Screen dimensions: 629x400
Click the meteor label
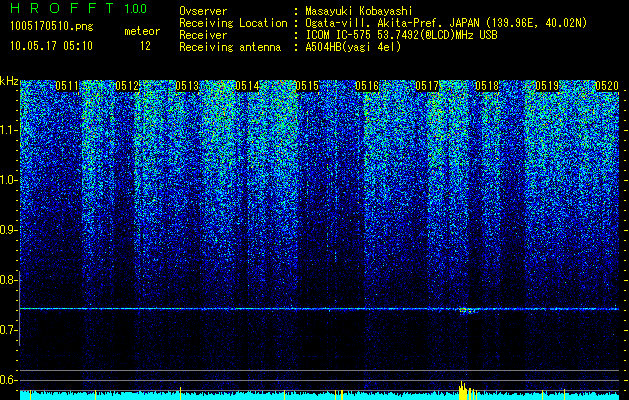[x=142, y=31]
